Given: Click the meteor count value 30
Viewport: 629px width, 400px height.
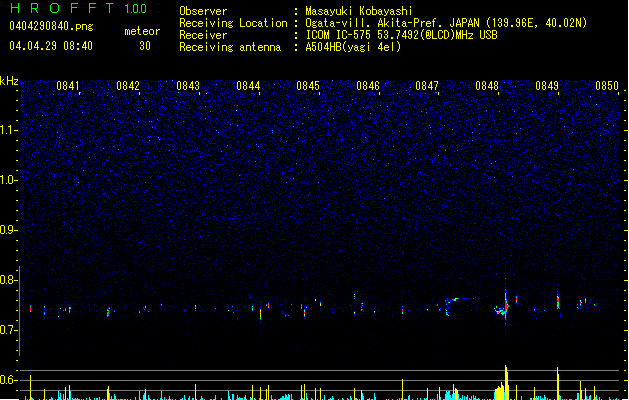Looking at the screenshot, I should click(x=145, y=46).
